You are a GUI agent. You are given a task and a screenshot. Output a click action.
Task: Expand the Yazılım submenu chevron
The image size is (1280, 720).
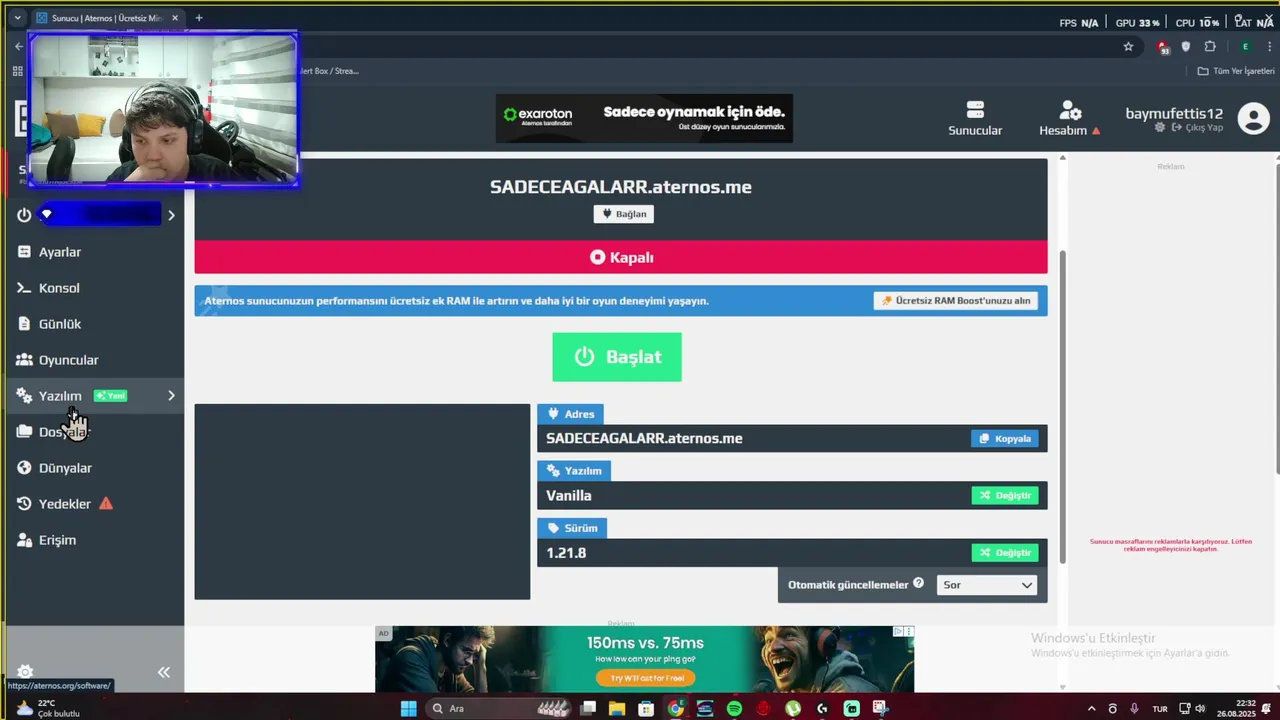171,396
